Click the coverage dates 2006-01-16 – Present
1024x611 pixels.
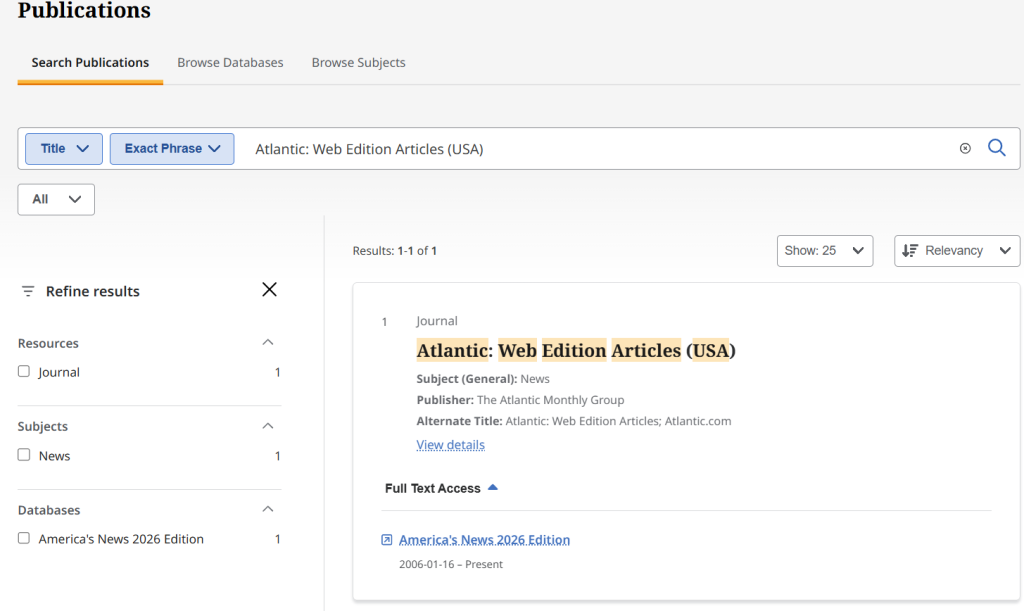[451, 564]
